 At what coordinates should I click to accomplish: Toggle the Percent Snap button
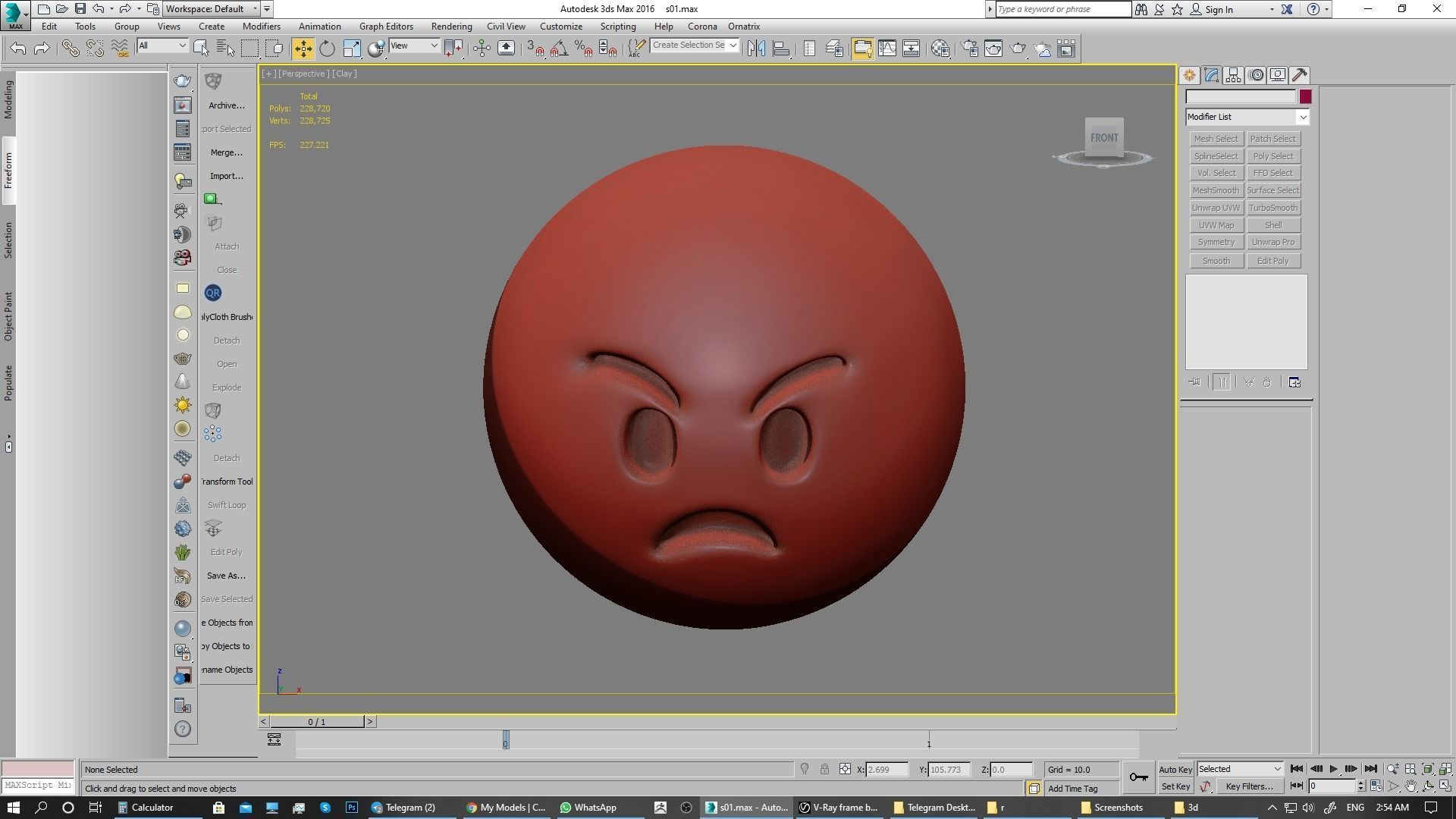pos(583,49)
